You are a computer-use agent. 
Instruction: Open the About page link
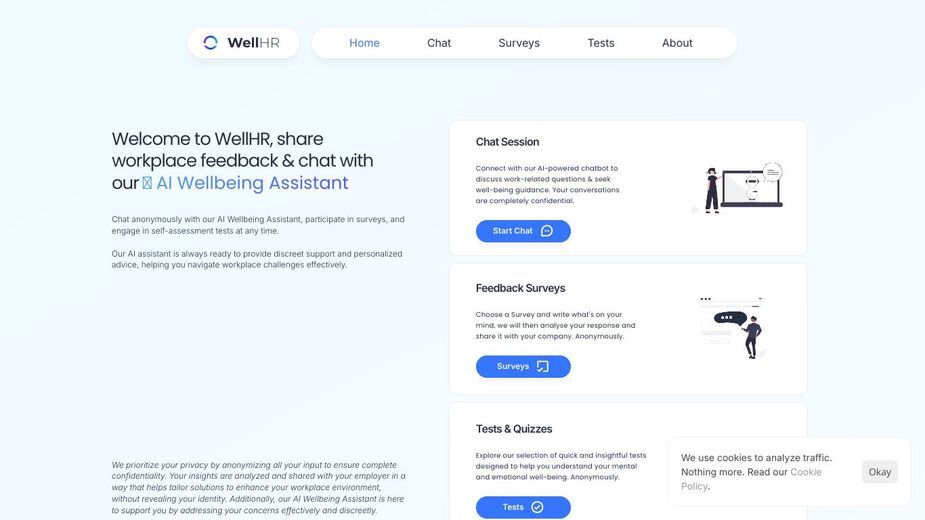pos(677,43)
